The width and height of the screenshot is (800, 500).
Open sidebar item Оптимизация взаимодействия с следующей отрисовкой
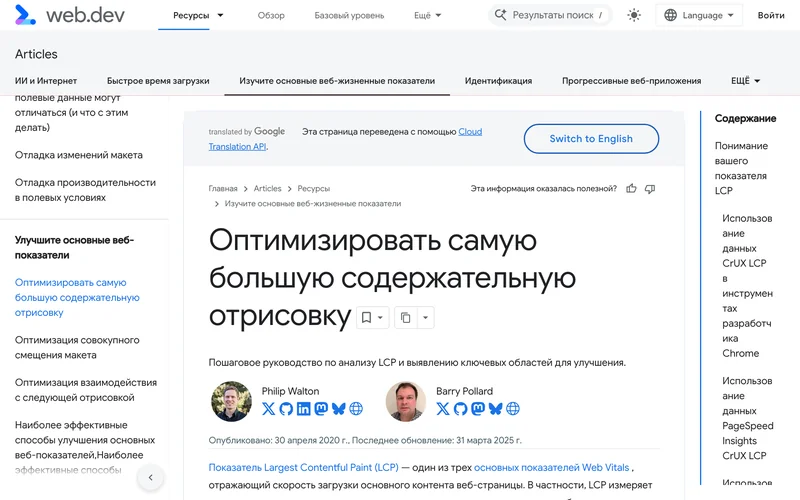point(86,390)
